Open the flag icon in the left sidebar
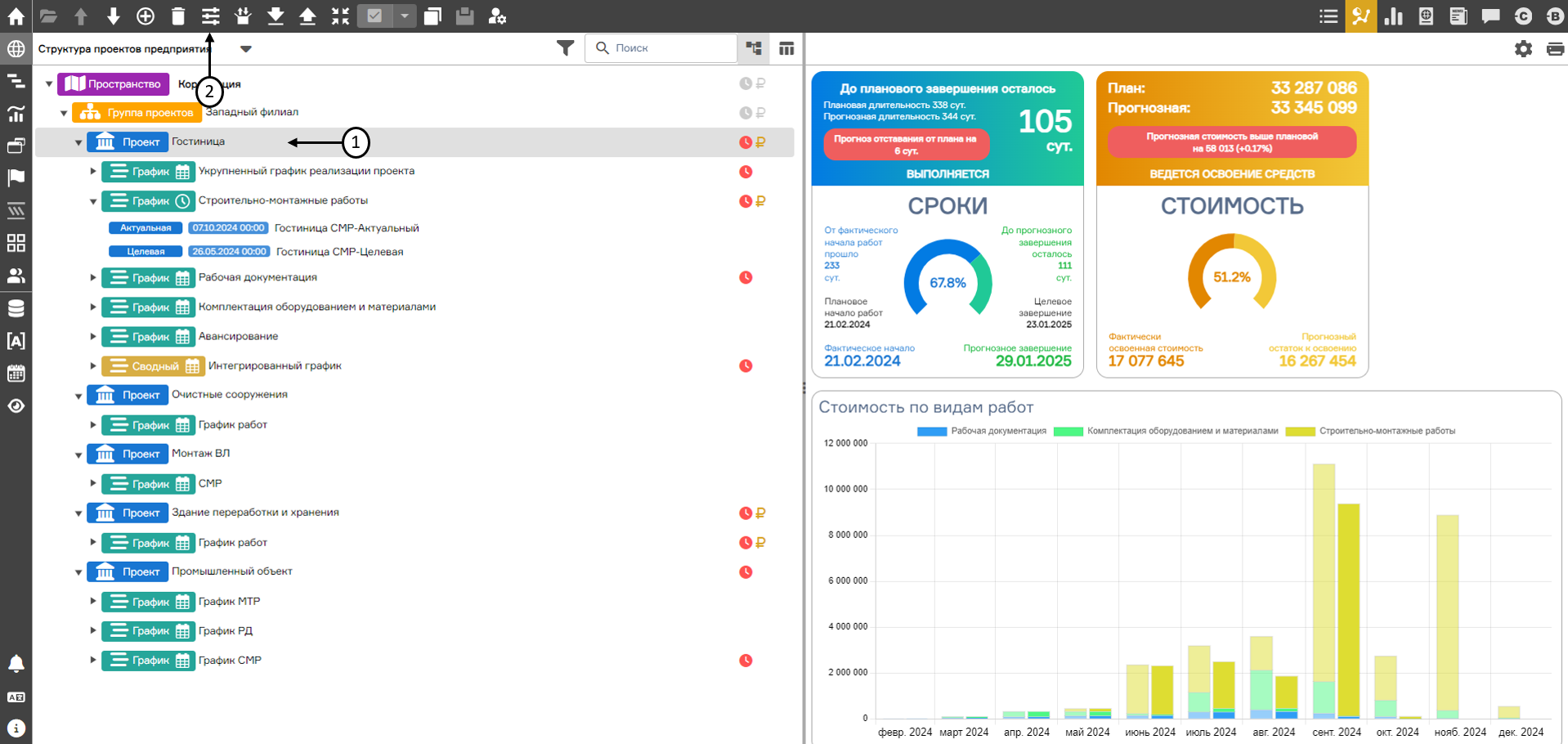The width and height of the screenshot is (1568, 744). pyautogui.click(x=16, y=177)
